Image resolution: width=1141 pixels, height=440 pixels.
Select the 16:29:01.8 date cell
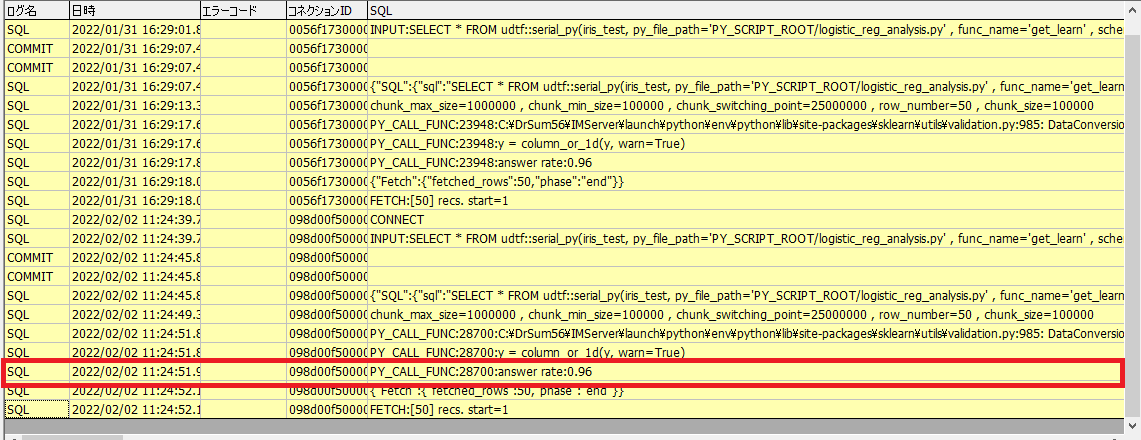[135, 31]
